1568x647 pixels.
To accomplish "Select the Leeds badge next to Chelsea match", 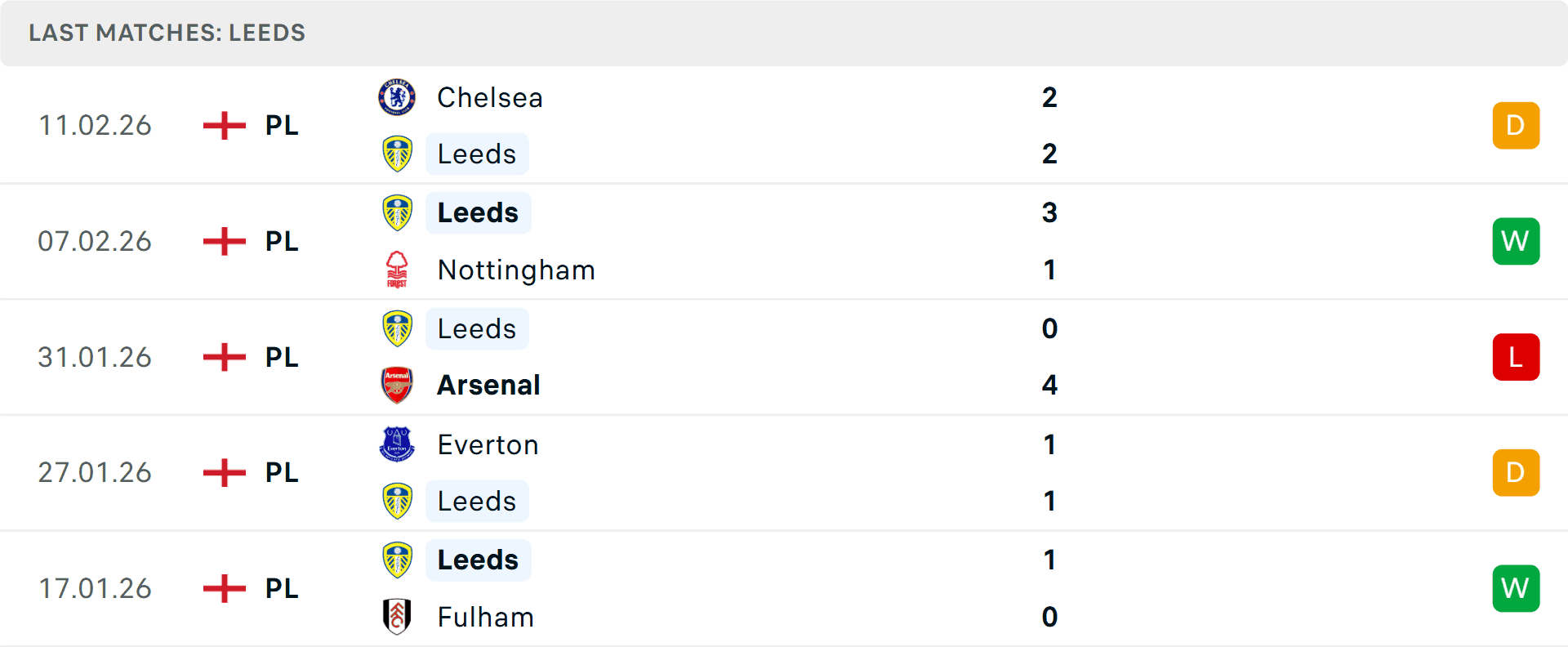I will click(x=397, y=154).
